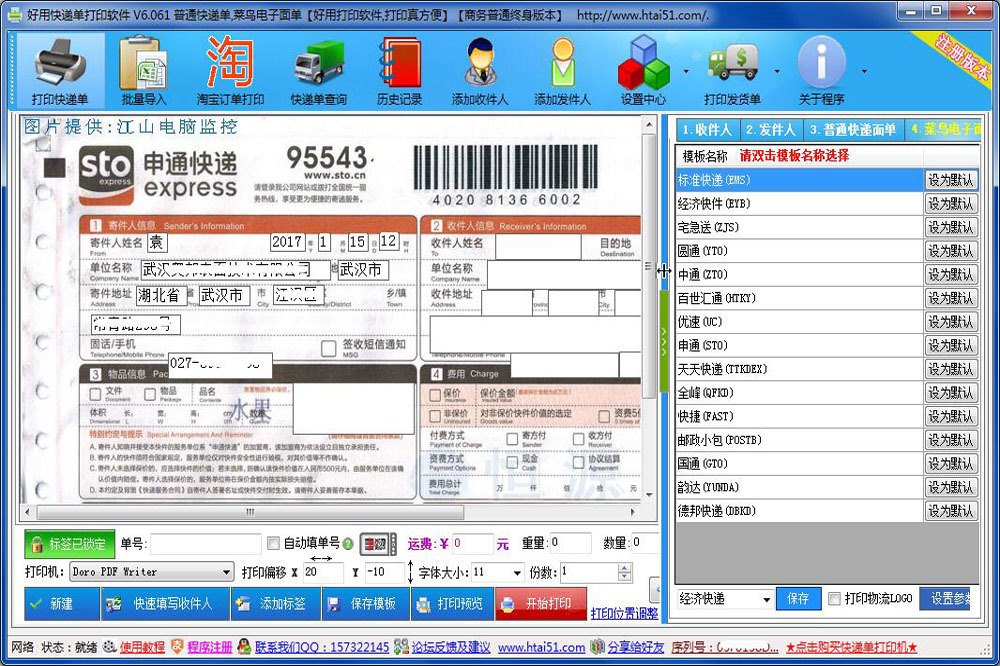Open 批量导入 batch import tool
This screenshot has height=666, width=1000.
[144, 70]
